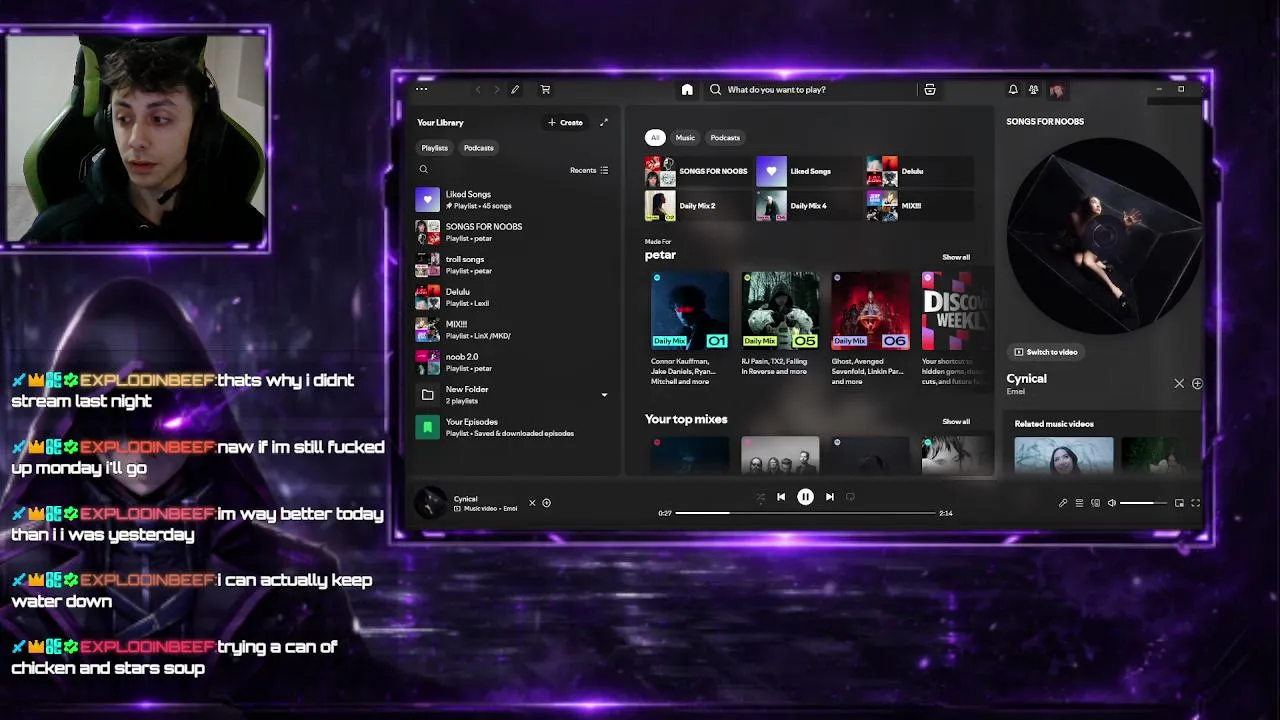Dismiss Cynical in now playing panel
The width and height of the screenshot is (1280, 720).
point(1179,384)
